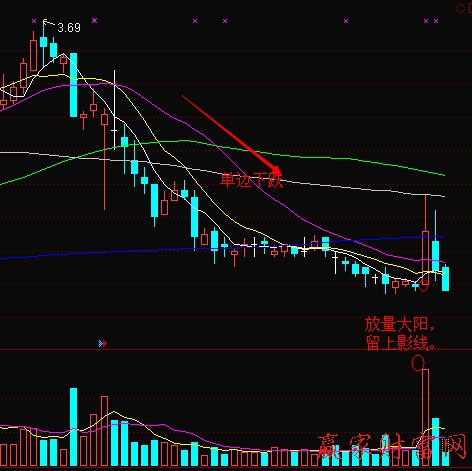This screenshot has width=472, height=471.
Task: Click the red diamond icon in top-right corner
Action: point(460,9)
